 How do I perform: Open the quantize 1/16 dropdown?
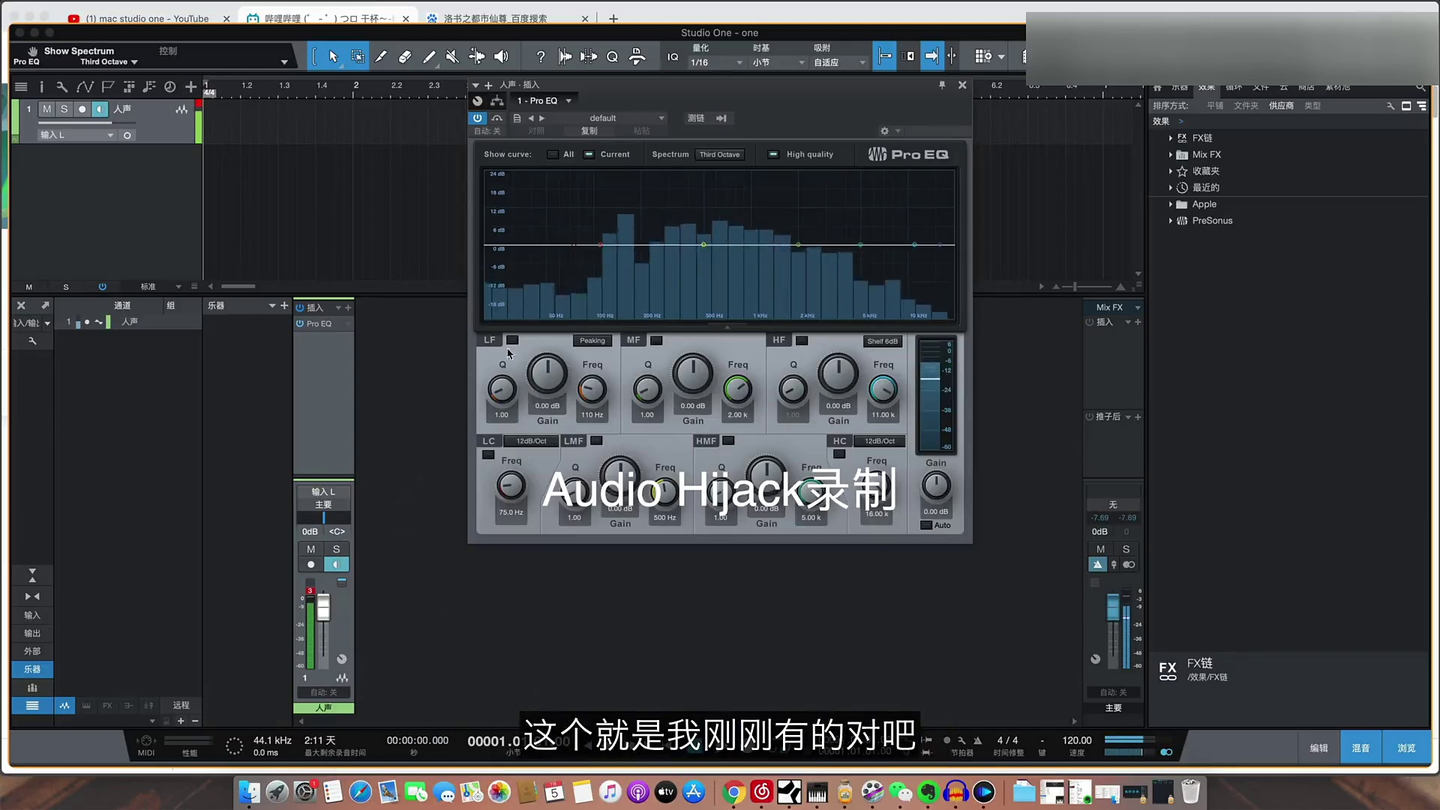[716, 62]
